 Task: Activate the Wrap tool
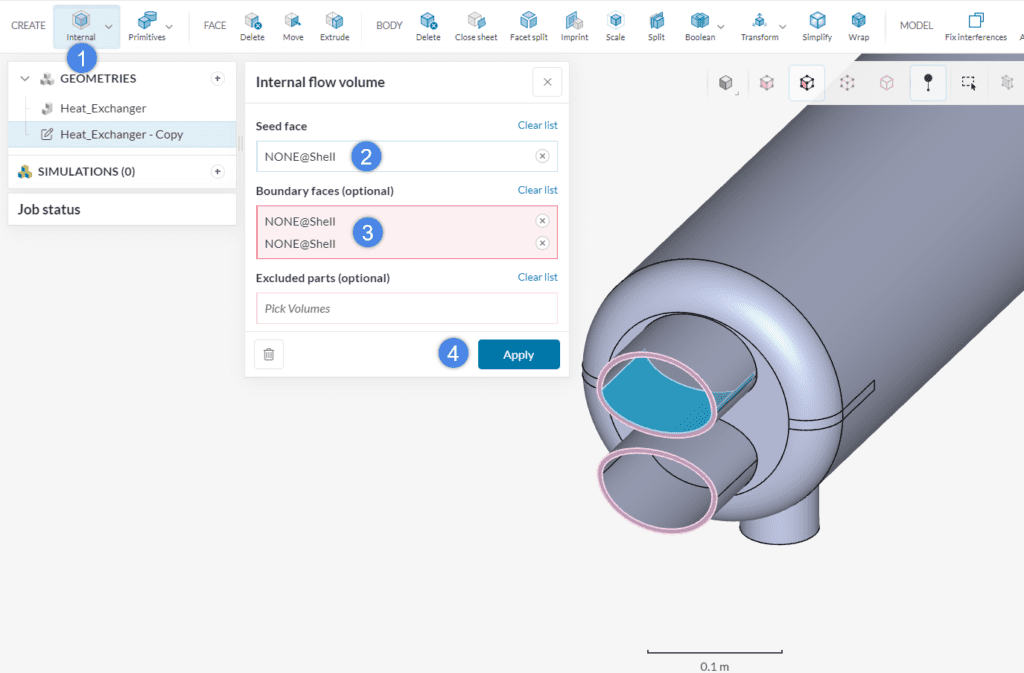click(x=858, y=25)
